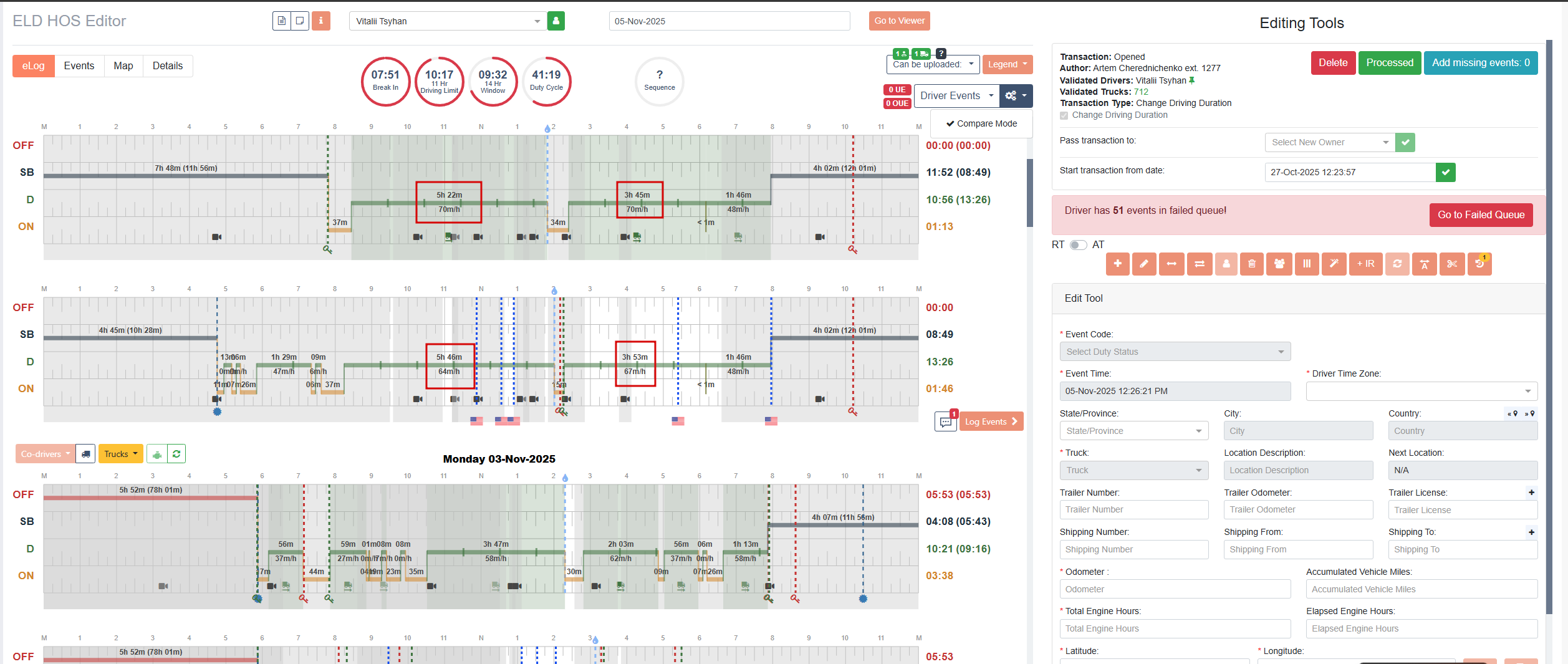Select the pencil edit tool
This screenshot has height=664, width=1568.
click(1144, 264)
